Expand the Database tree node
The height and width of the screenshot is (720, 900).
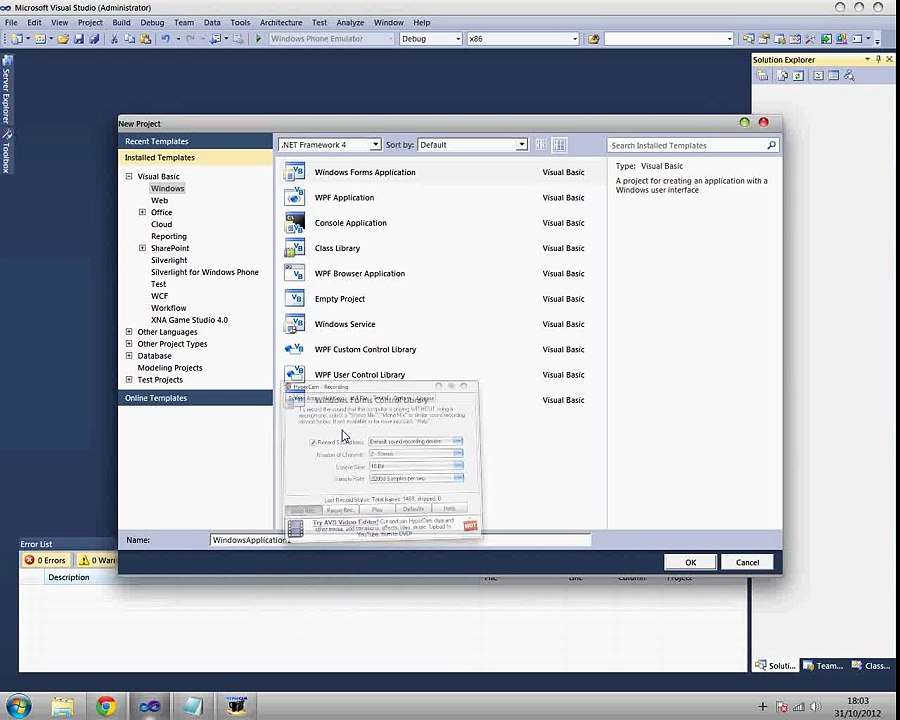[129, 355]
